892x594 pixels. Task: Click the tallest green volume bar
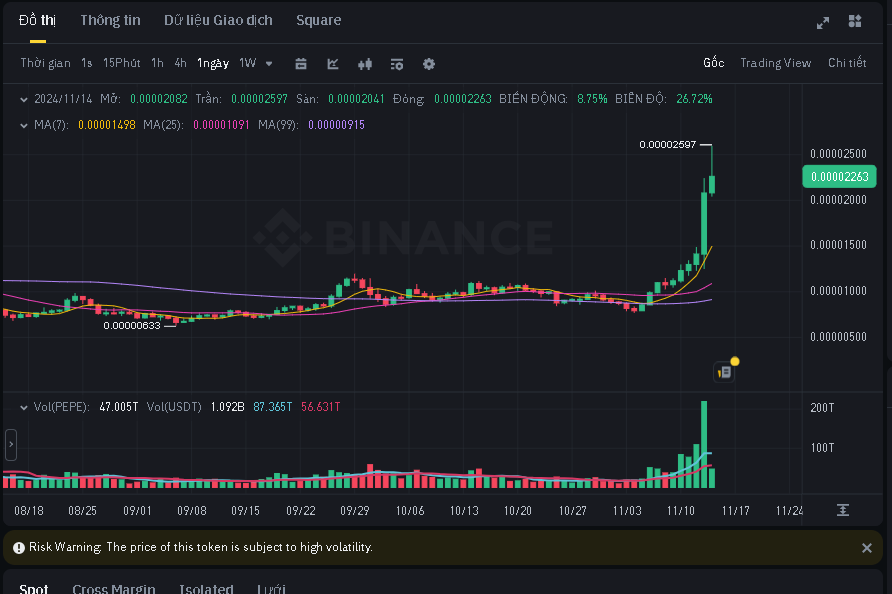[704, 444]
